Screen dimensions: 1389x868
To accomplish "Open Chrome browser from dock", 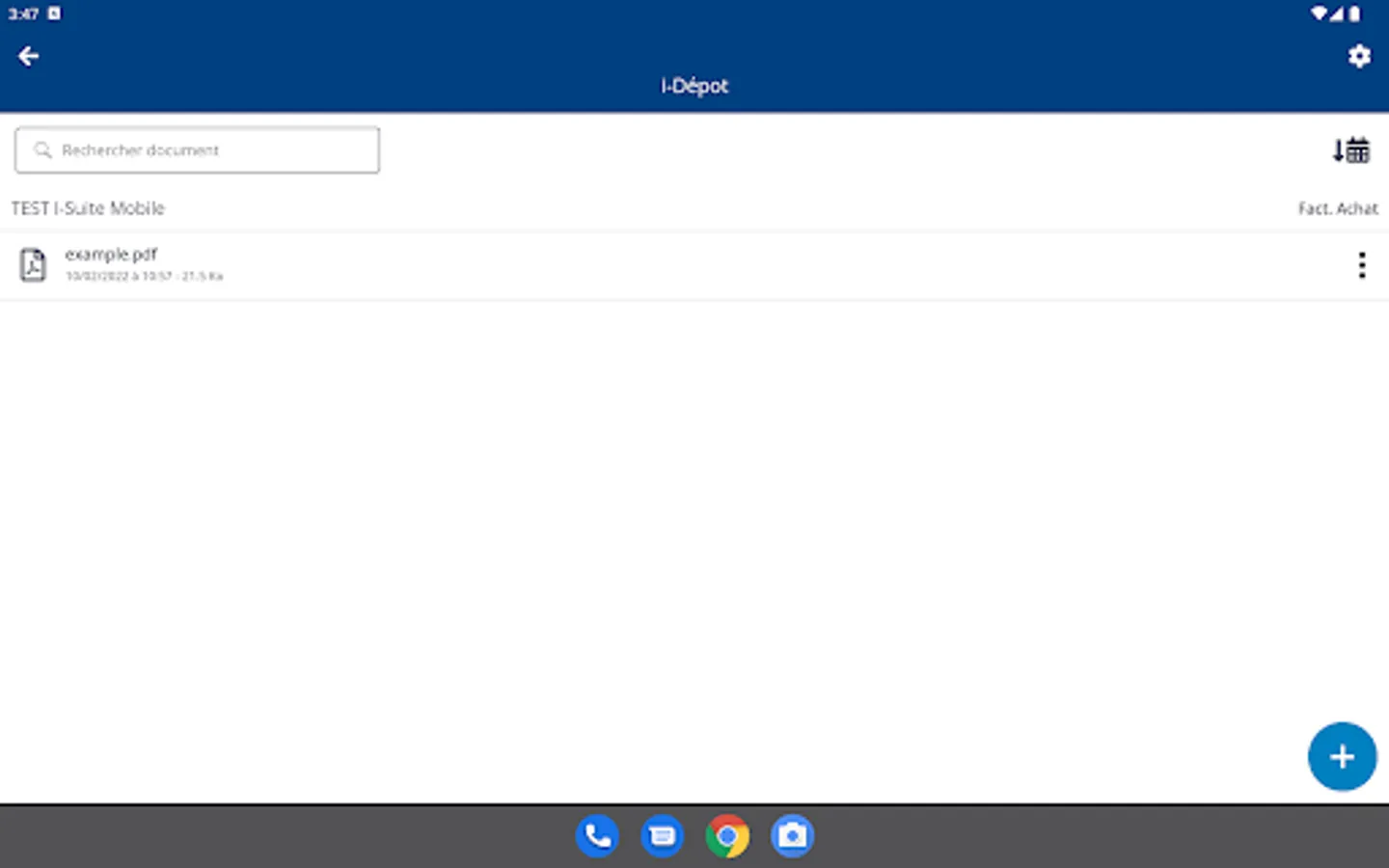I will 727,836.
